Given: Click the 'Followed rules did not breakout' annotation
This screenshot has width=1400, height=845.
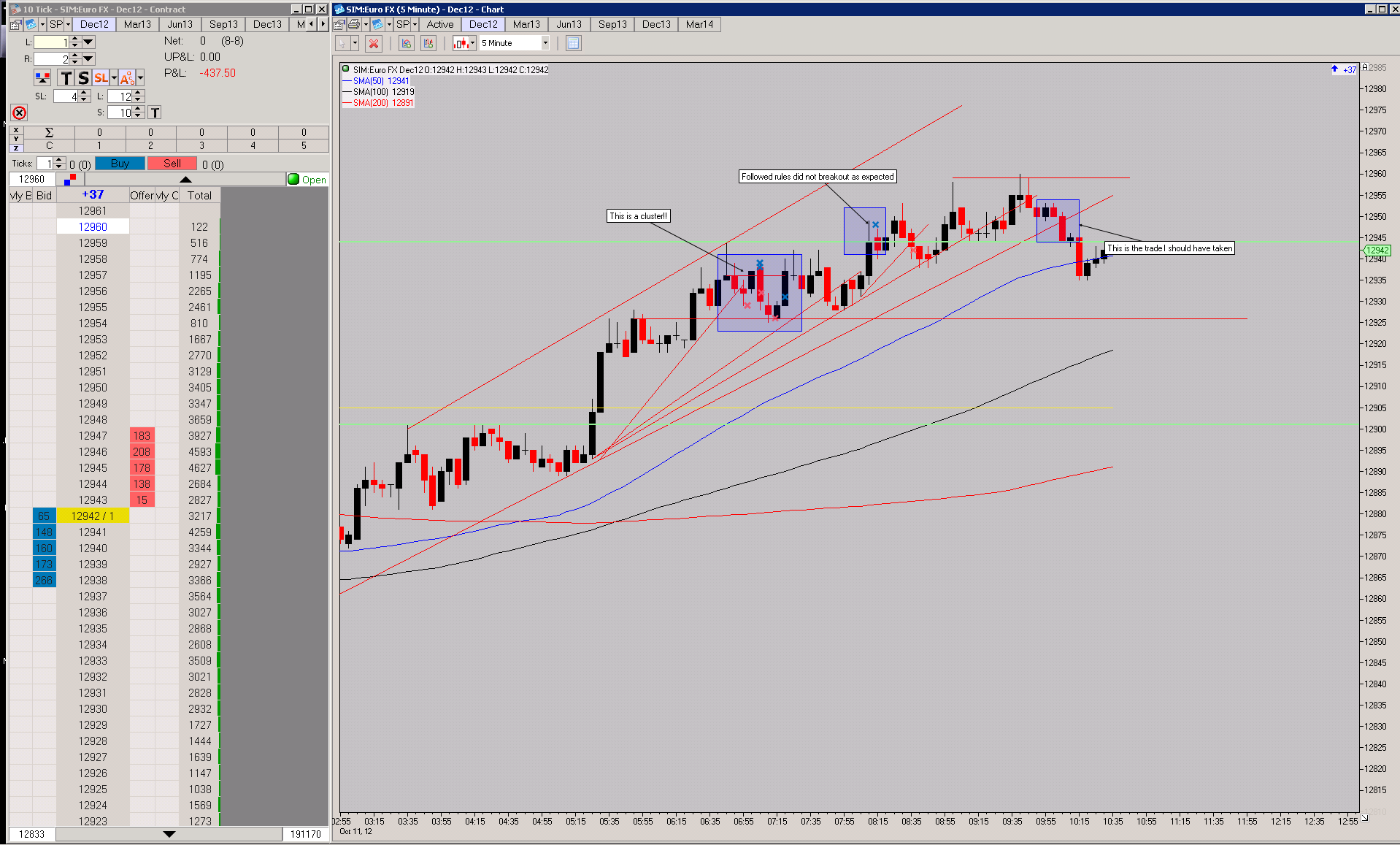Looking at the screenshot, I should [x=818, y=177].
